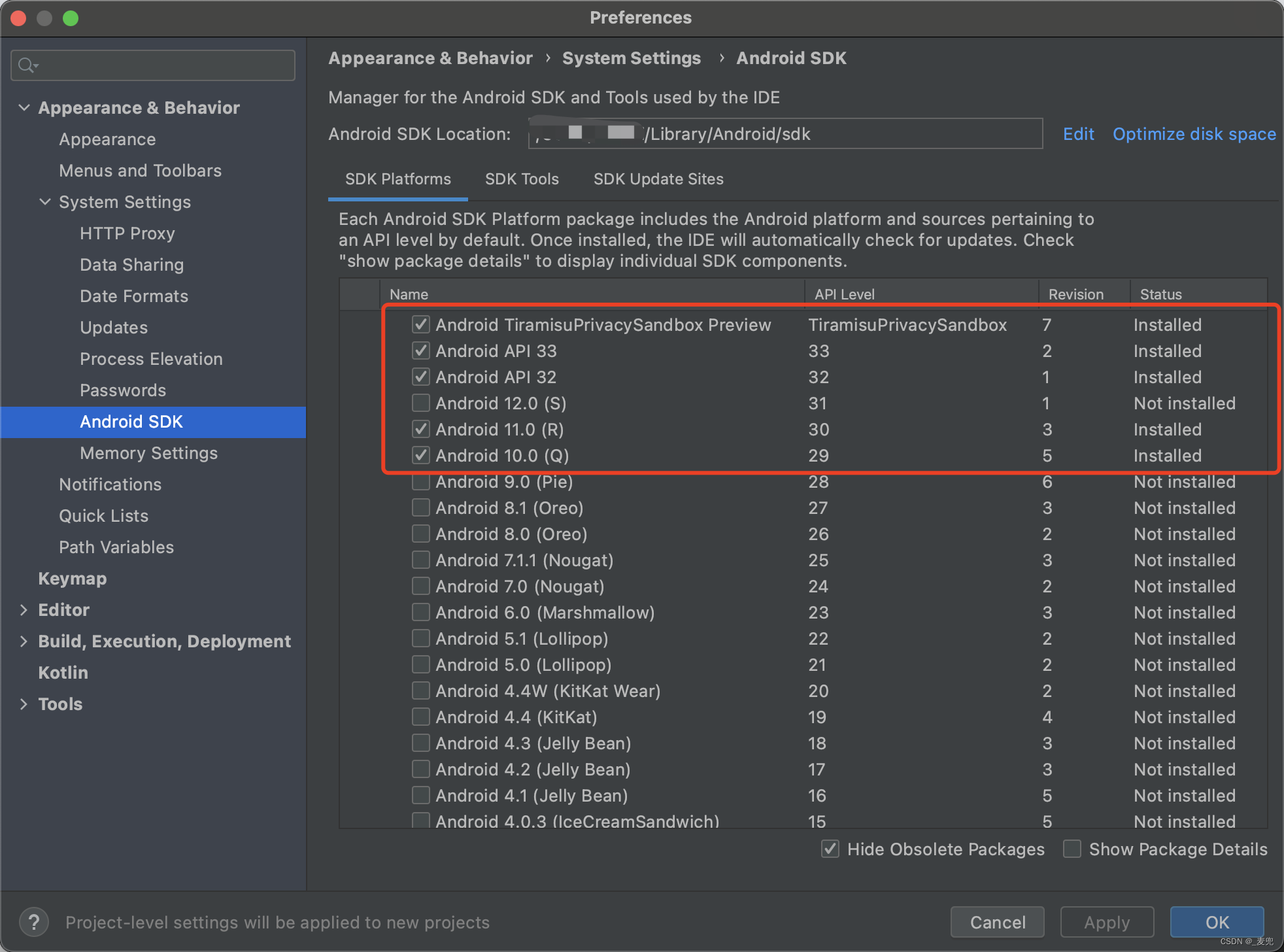Toggle Hide Obsolete Packages checkbox
The width and height of the screenshot is (1284, 952).
coord(830,849)
